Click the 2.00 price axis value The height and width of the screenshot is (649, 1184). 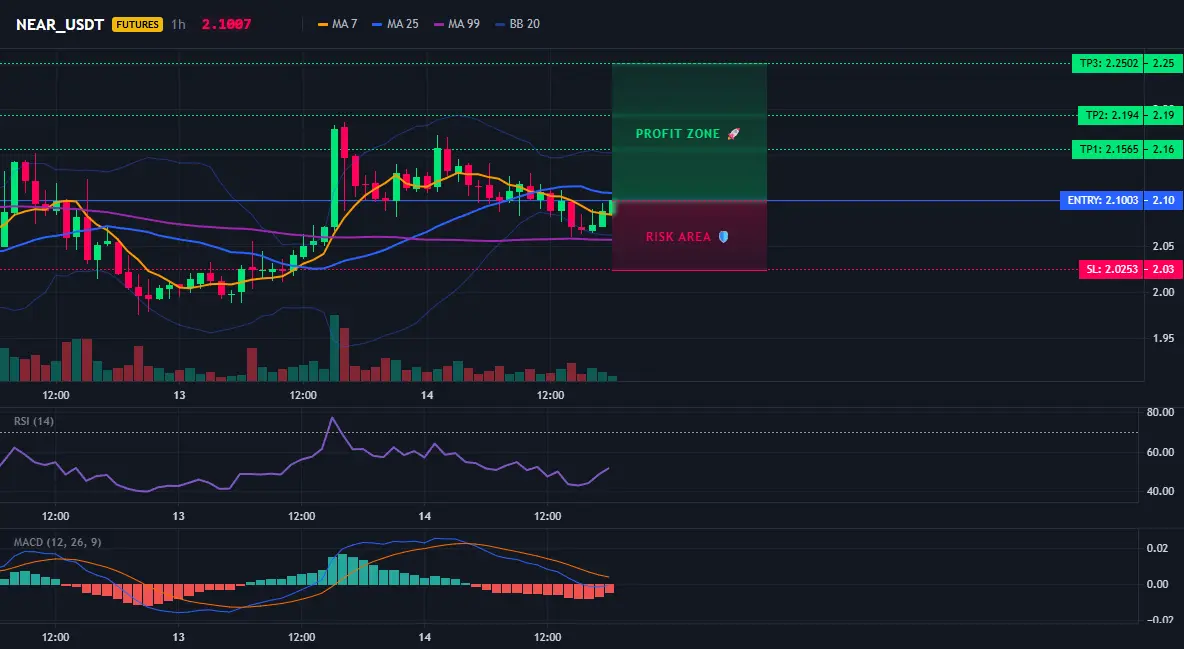pos(1163,292)
